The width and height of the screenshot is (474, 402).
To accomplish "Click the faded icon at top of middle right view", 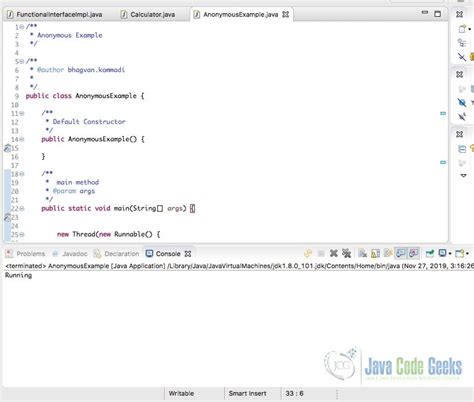I will pyautogui.click(x=462, y=89).
